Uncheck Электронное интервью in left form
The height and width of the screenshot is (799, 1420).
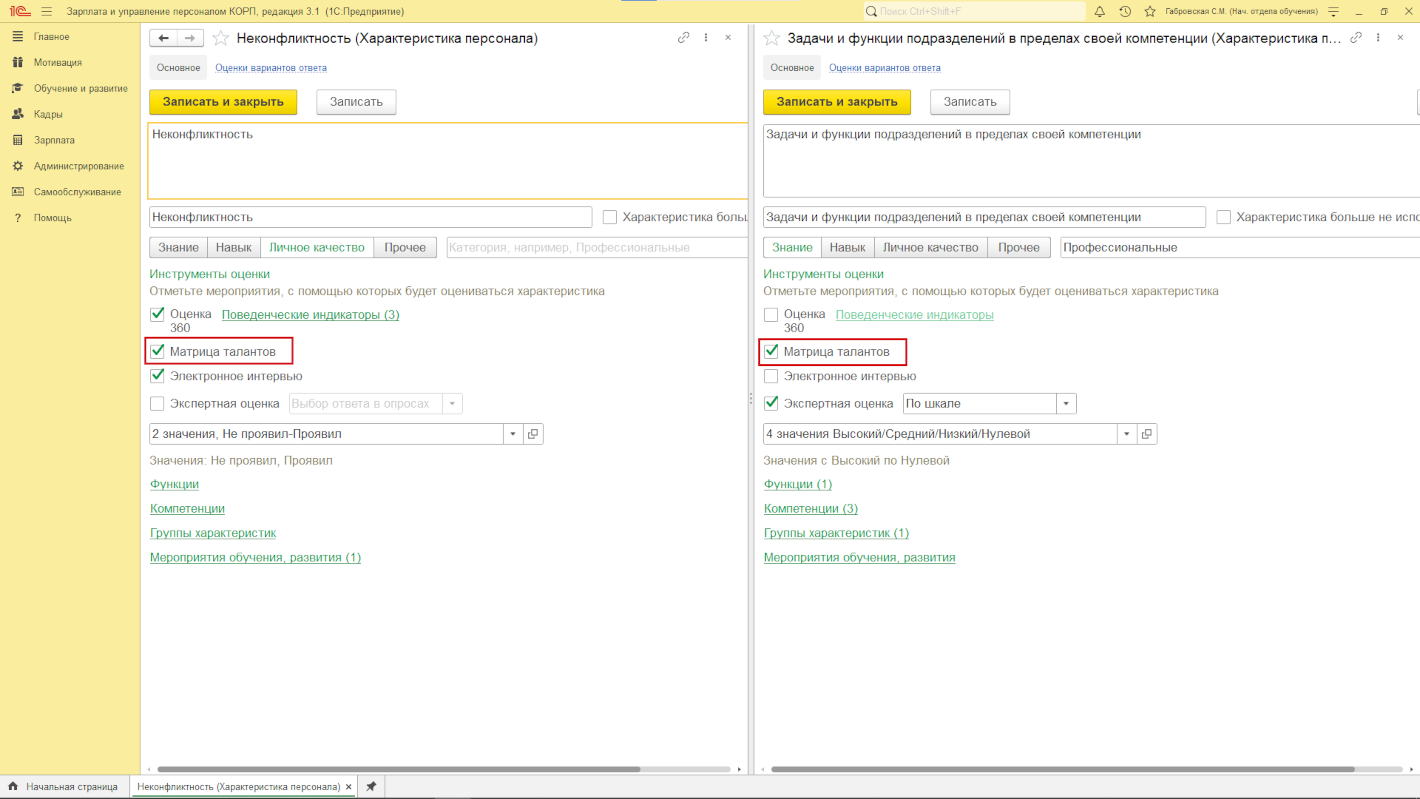(157, 376)
